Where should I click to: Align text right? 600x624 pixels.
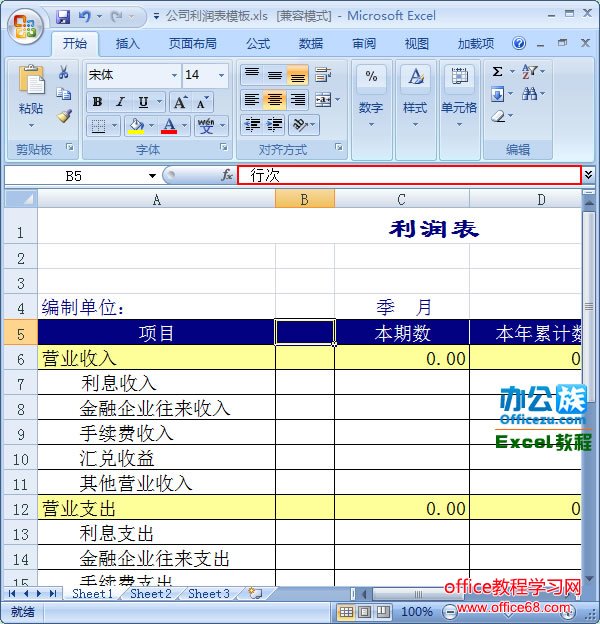pos(298,99)
